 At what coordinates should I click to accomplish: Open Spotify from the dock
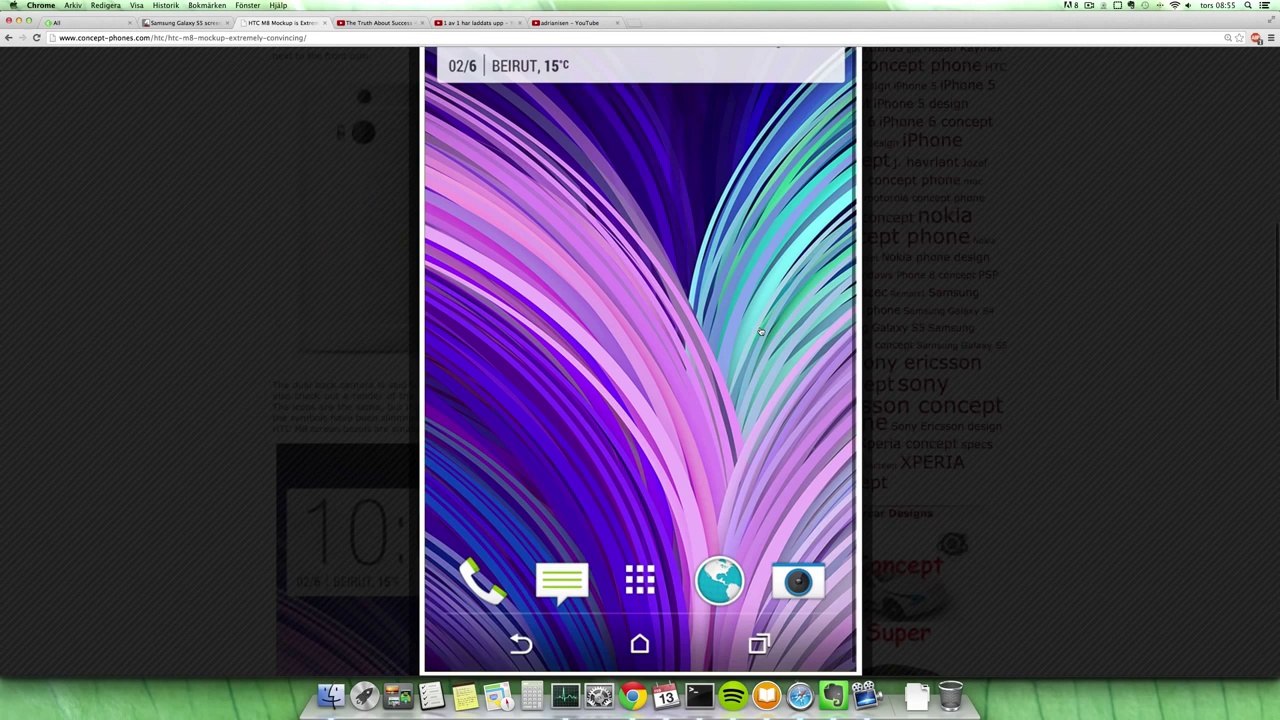pos(733,695)
